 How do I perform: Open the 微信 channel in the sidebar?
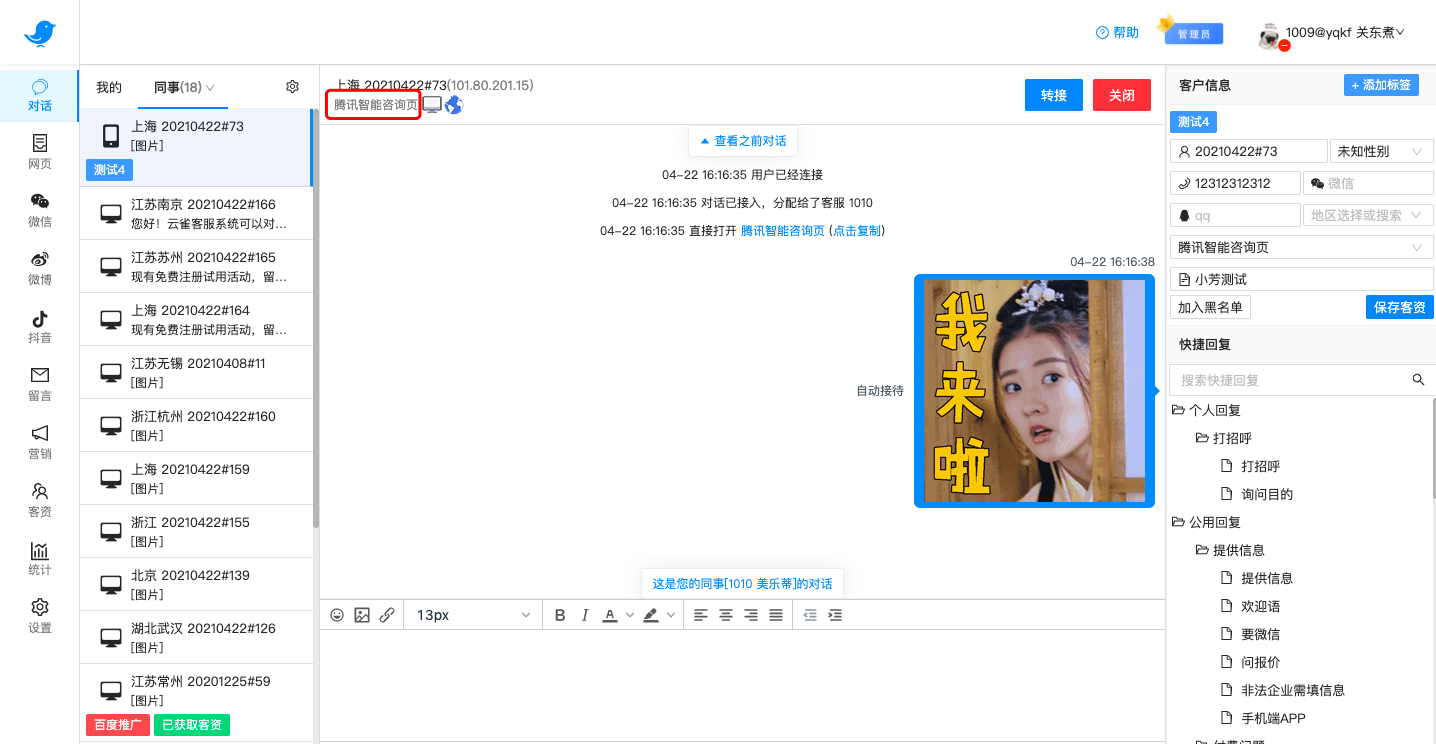pos(39,211)
